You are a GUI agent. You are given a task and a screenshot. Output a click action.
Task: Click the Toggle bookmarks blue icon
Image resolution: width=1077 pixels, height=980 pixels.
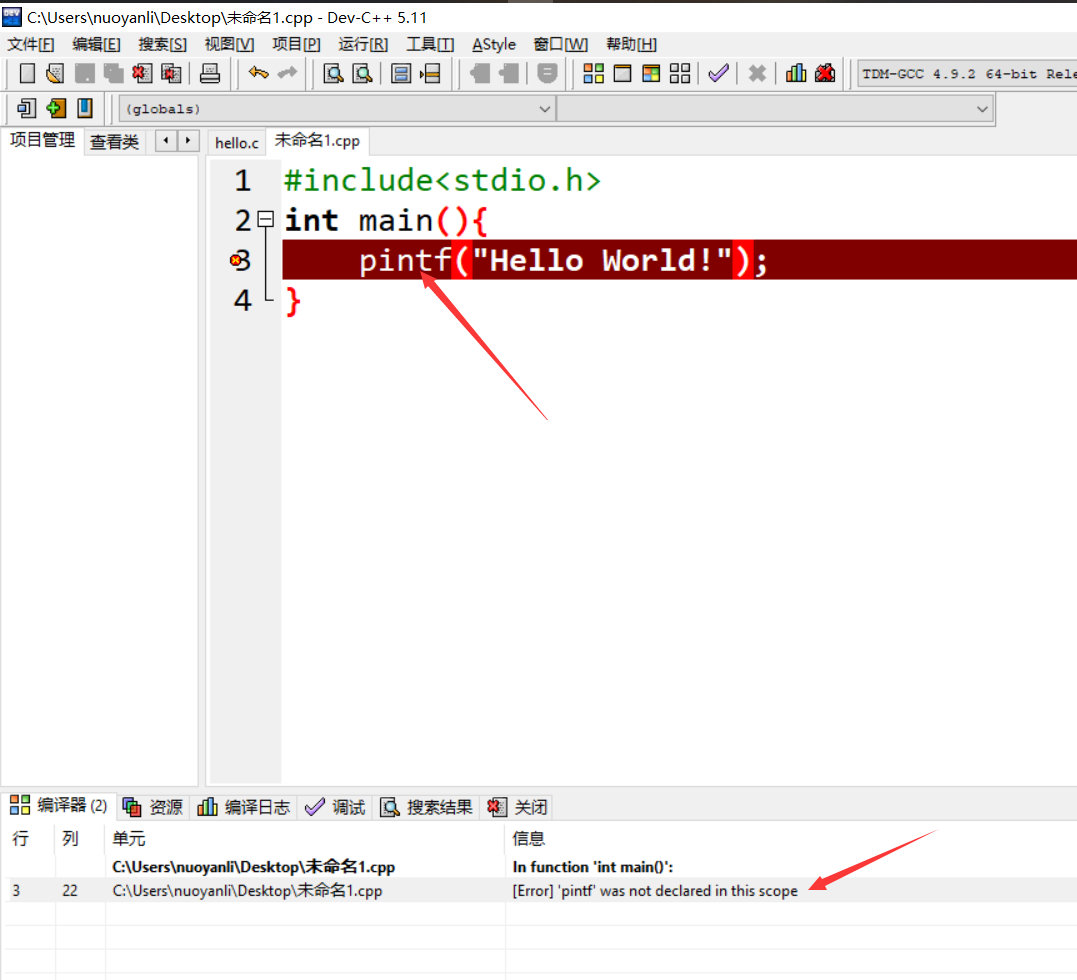84,109
